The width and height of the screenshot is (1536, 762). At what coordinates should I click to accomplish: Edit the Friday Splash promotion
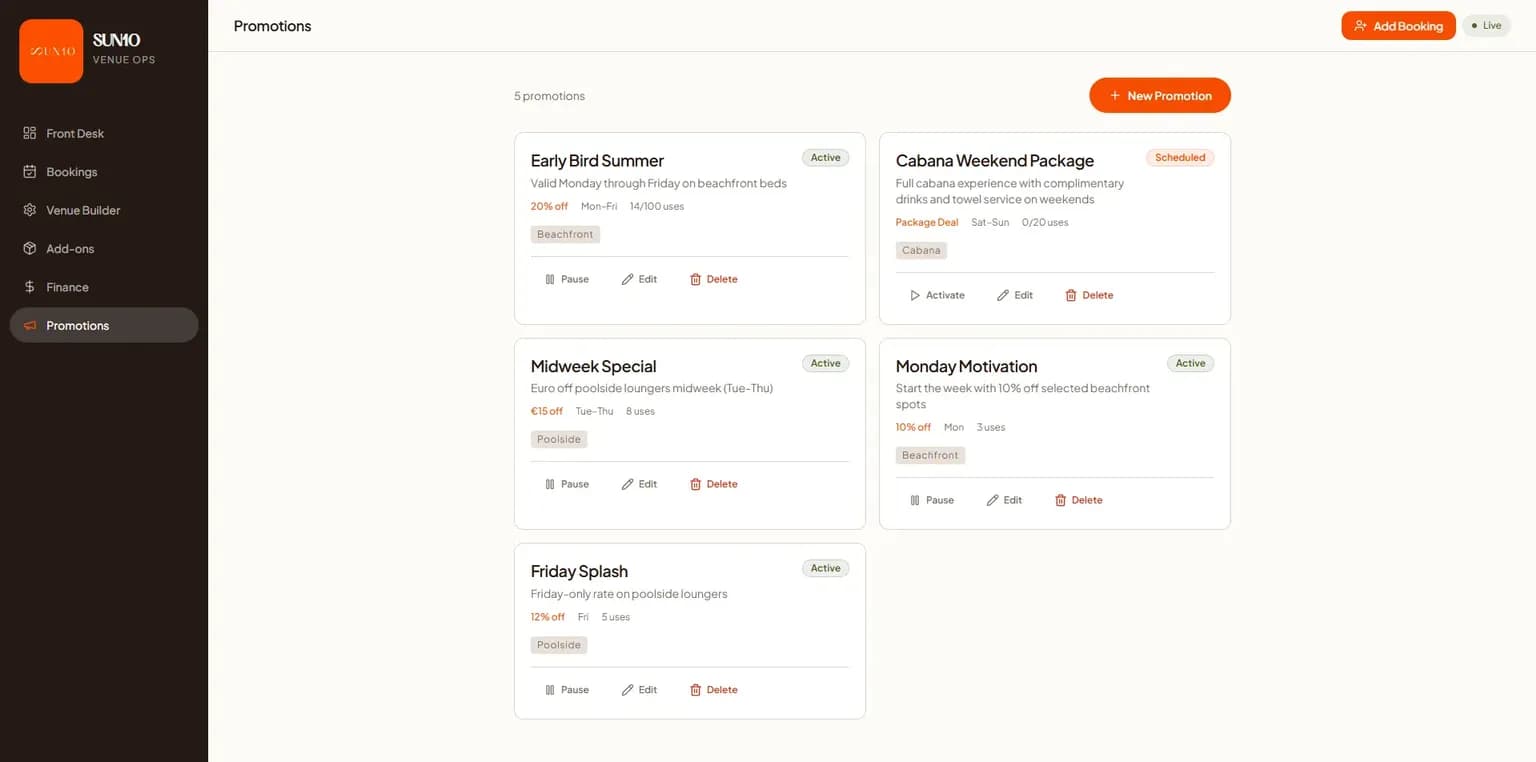(x=639, y=690)
